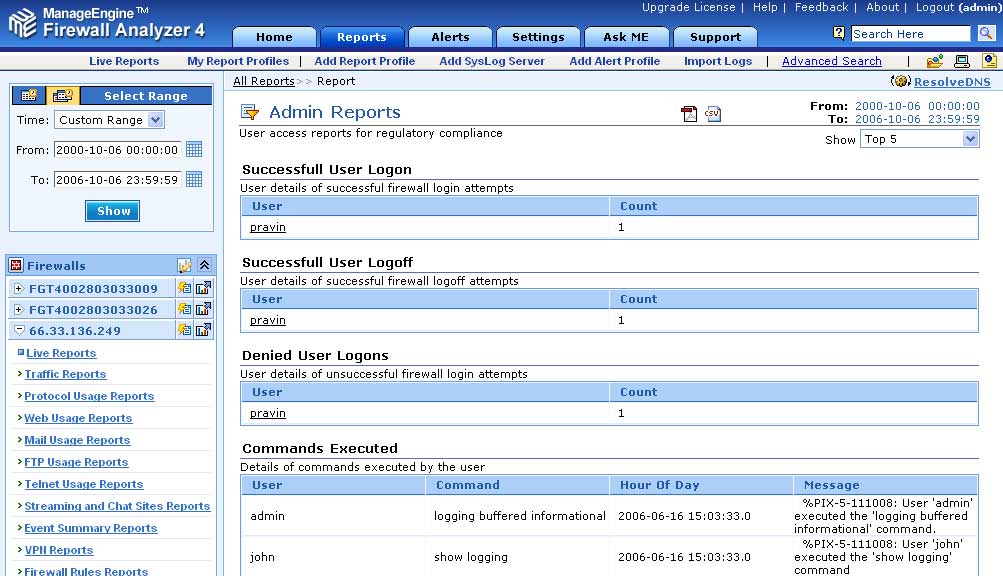Switch to the first time-range mode tab

(28, 96)
